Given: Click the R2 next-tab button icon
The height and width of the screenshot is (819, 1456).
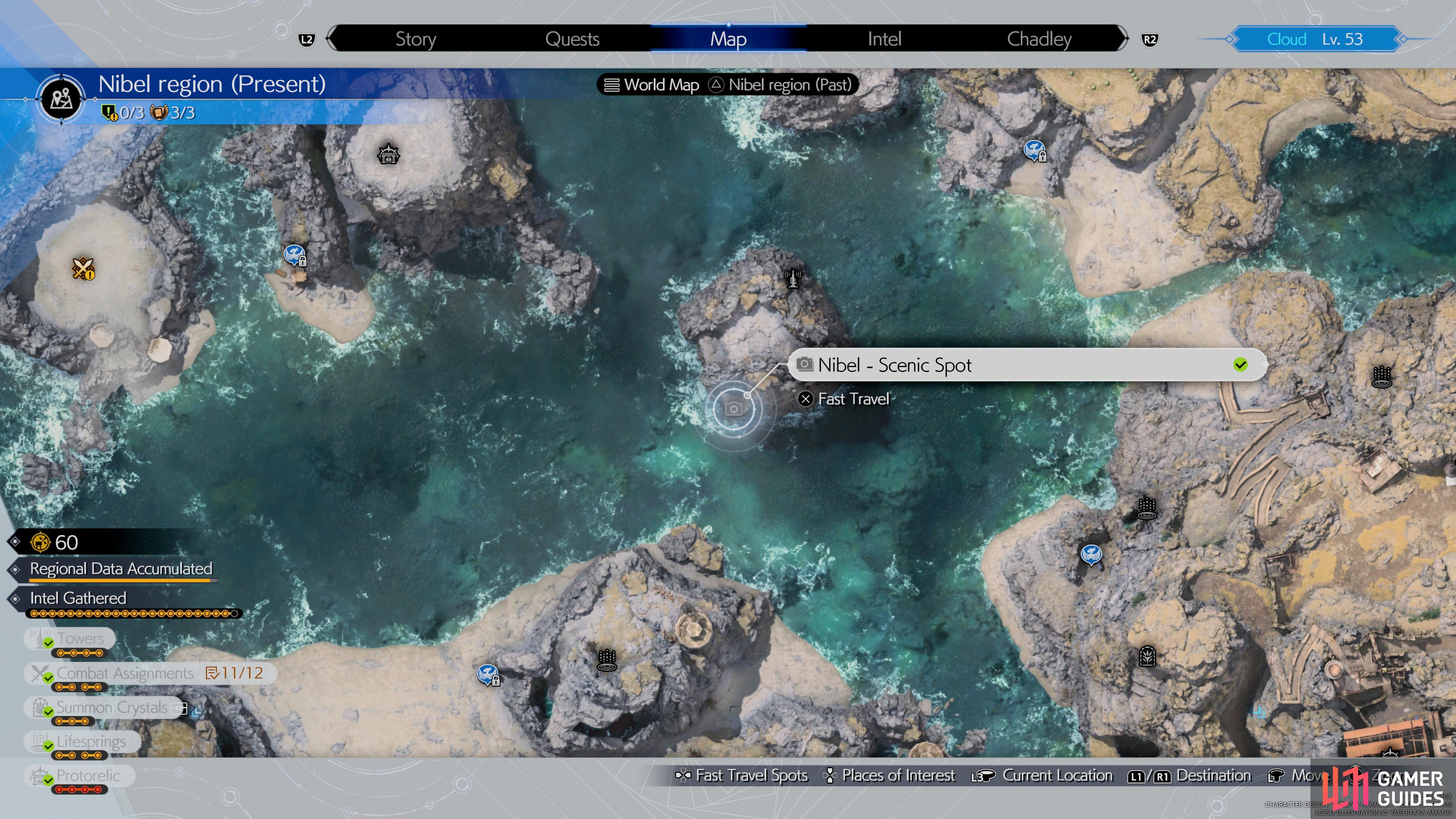Looking at the screenshot, I should click(x=1149, y=39).
